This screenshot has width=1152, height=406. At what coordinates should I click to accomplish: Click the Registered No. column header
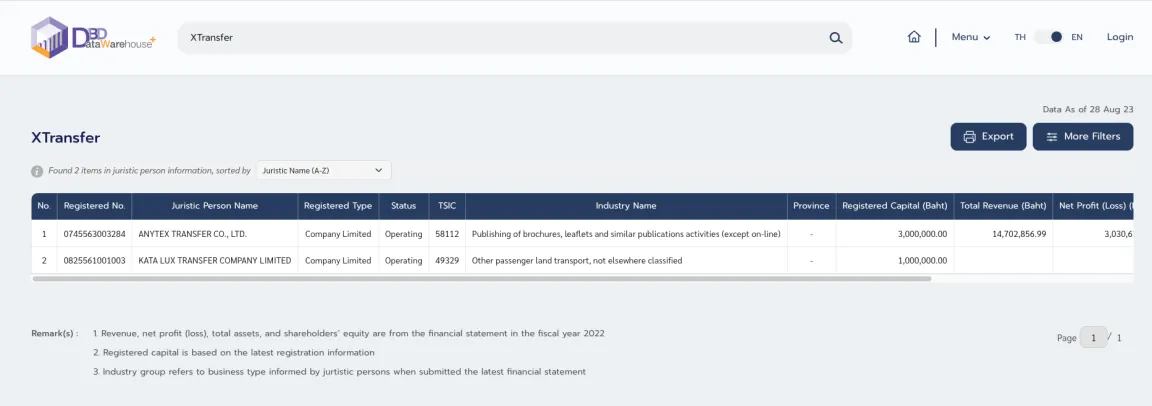(x=94, y=206)
